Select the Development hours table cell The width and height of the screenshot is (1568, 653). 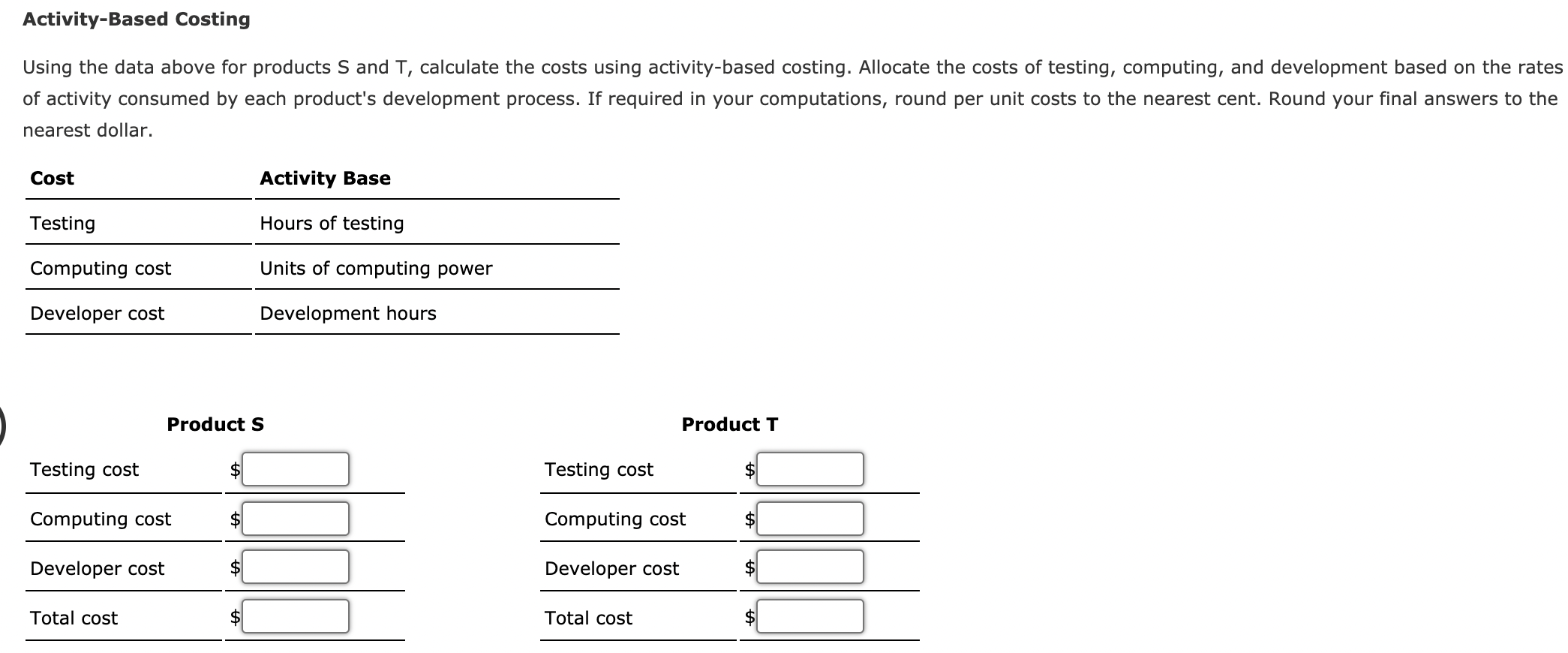click(x=348, y=313)
